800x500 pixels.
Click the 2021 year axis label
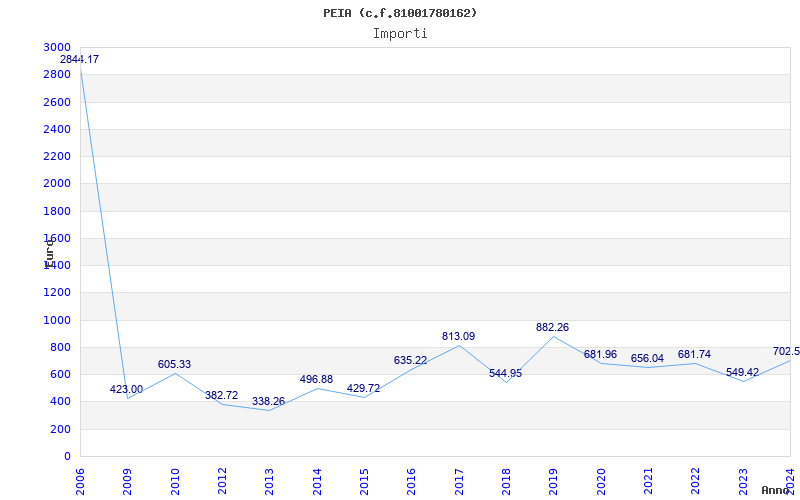[648, 482]
